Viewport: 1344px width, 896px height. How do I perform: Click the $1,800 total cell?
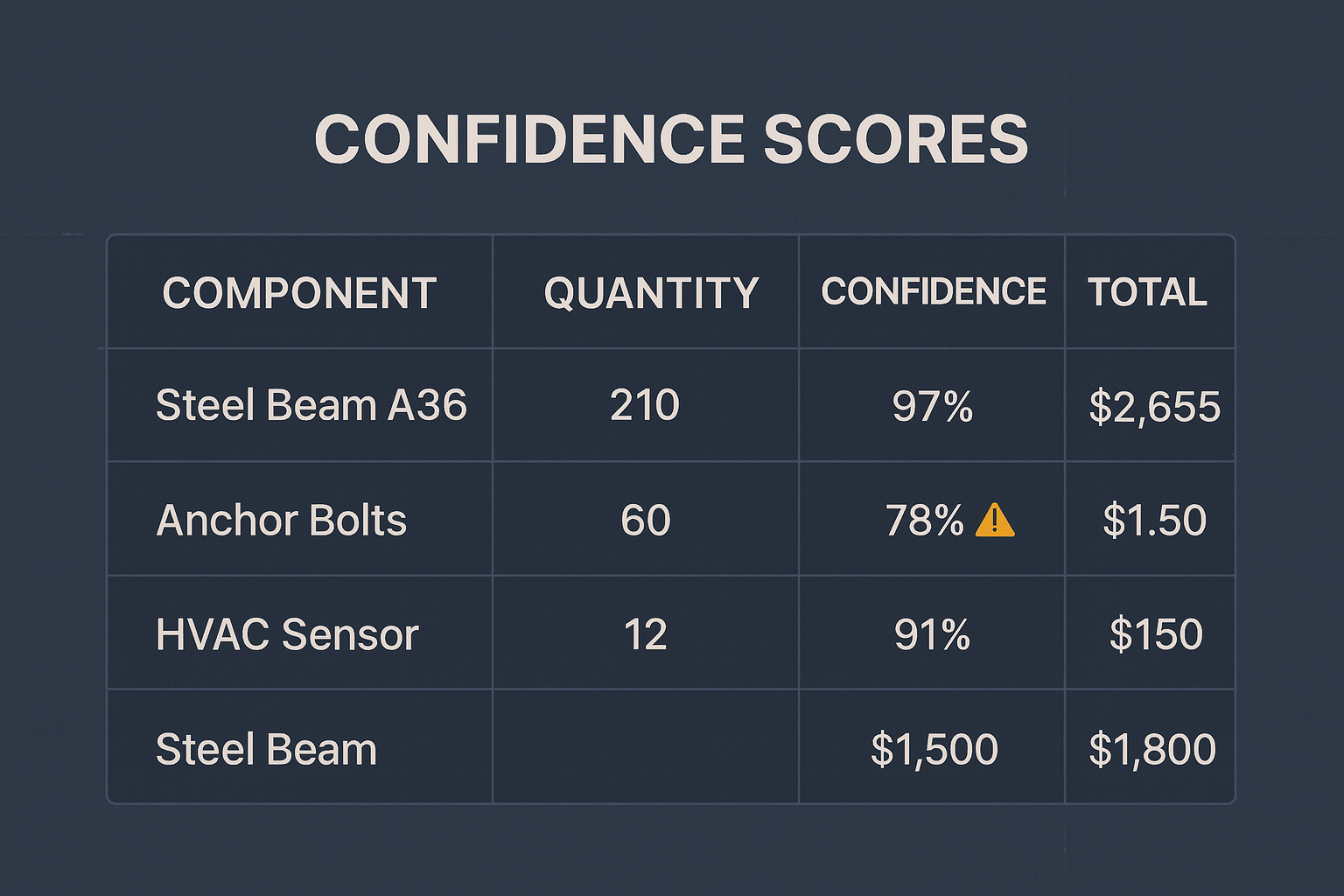pyautogui.click(x=1152, y=750)
